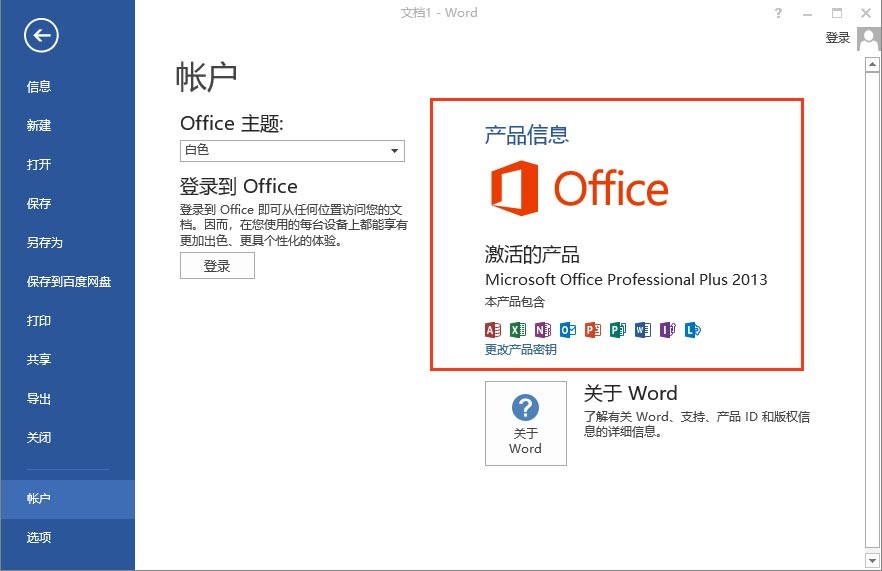Click the scrollbar up arrow
The height and width of the screenshot is (571, 882).
[872, 64]
